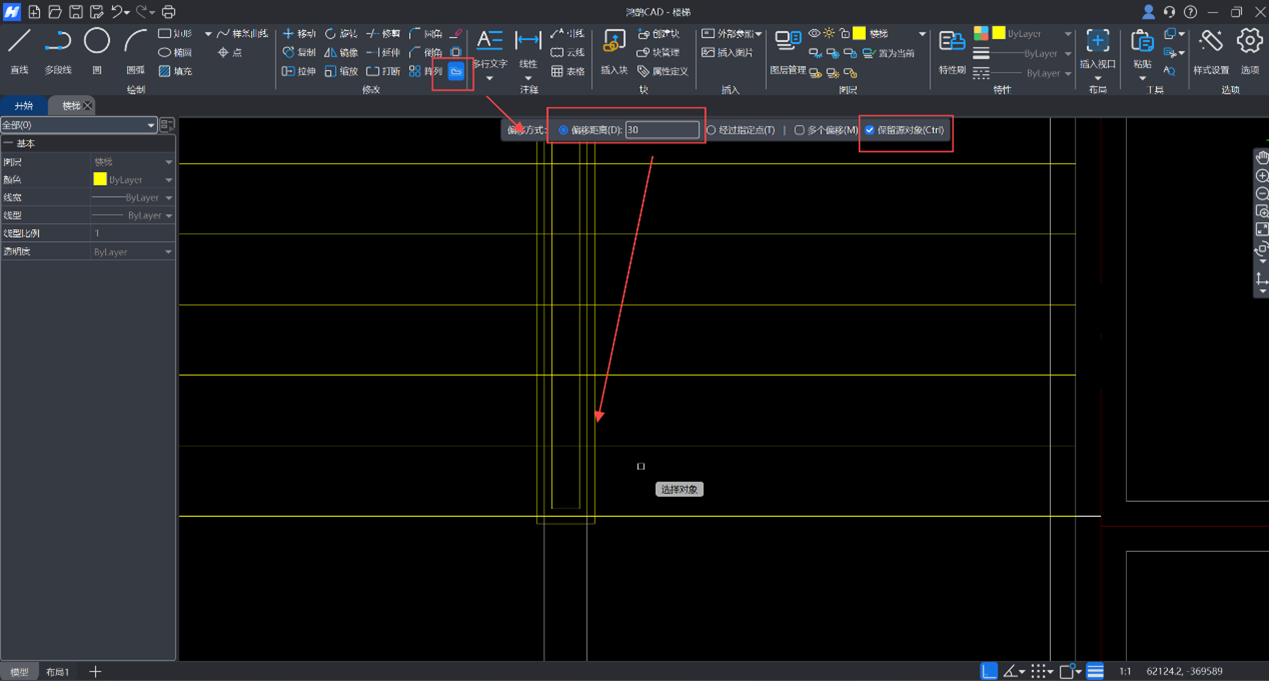This screenshot has height=681, width=1269.
Task: Click the circle (圆) drawing tool
Action: click(96, 42)
